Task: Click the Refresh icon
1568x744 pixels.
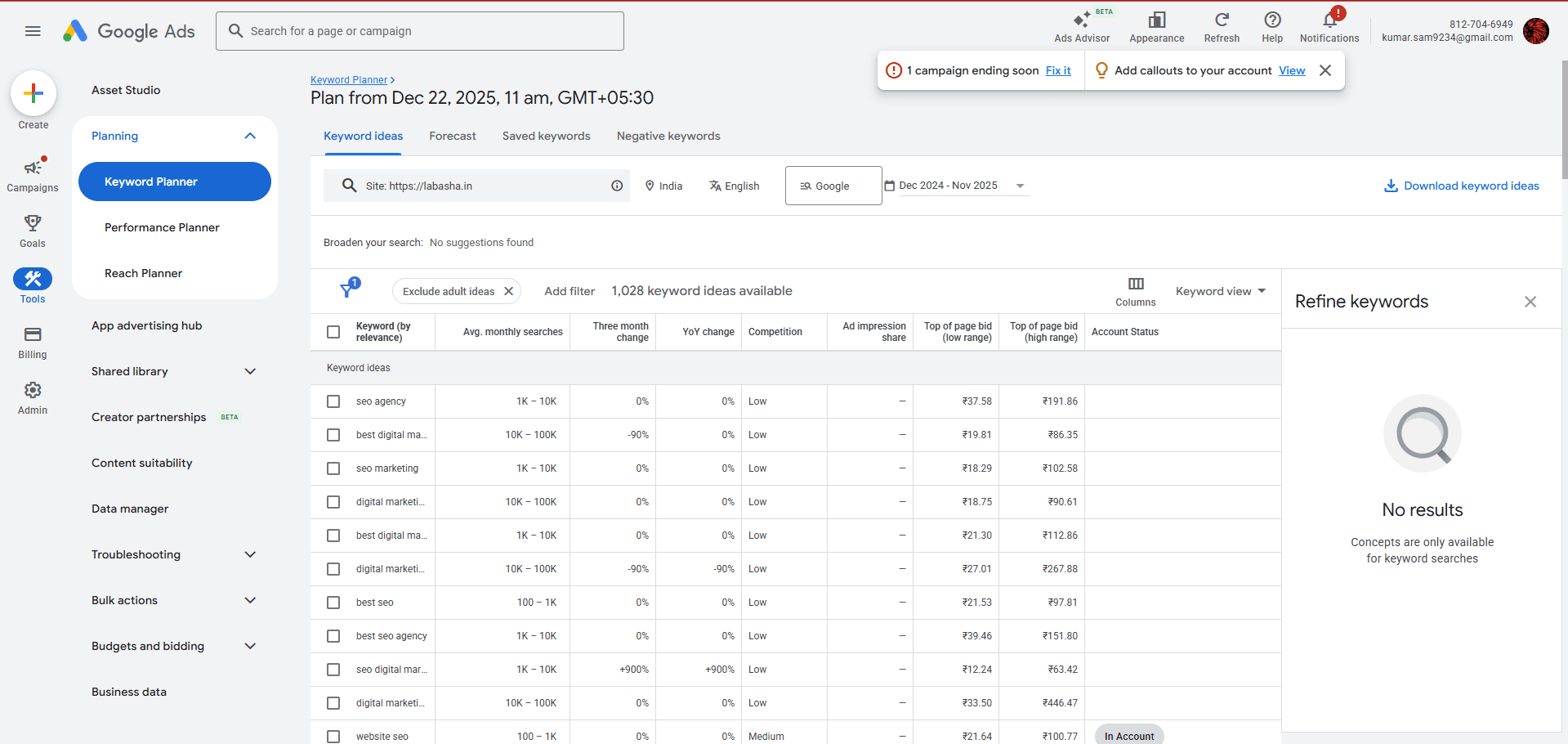Action: point(1222,20)
